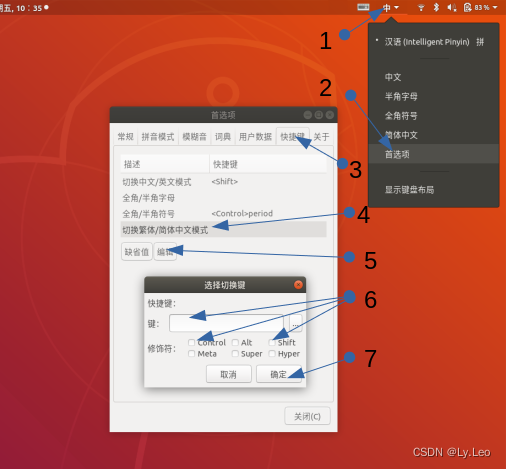Enable the Alt modifier checkbox
The width and height of the screenshot is (506, 469).
[x=235, y=342]
